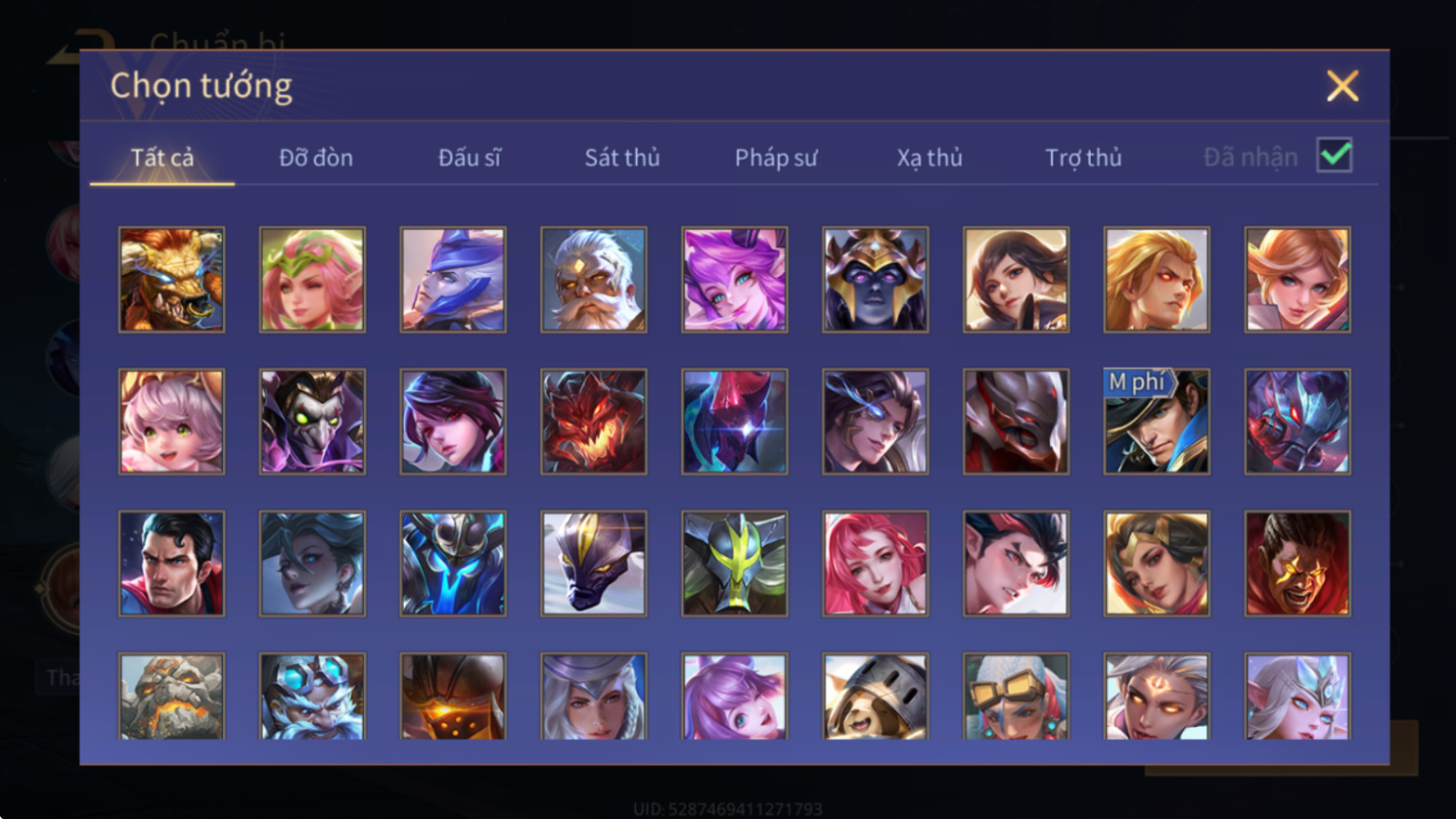Choose the pink-haired girl with cat ears
This screenshot has width=1456, height=819.
tap(171, 422)
